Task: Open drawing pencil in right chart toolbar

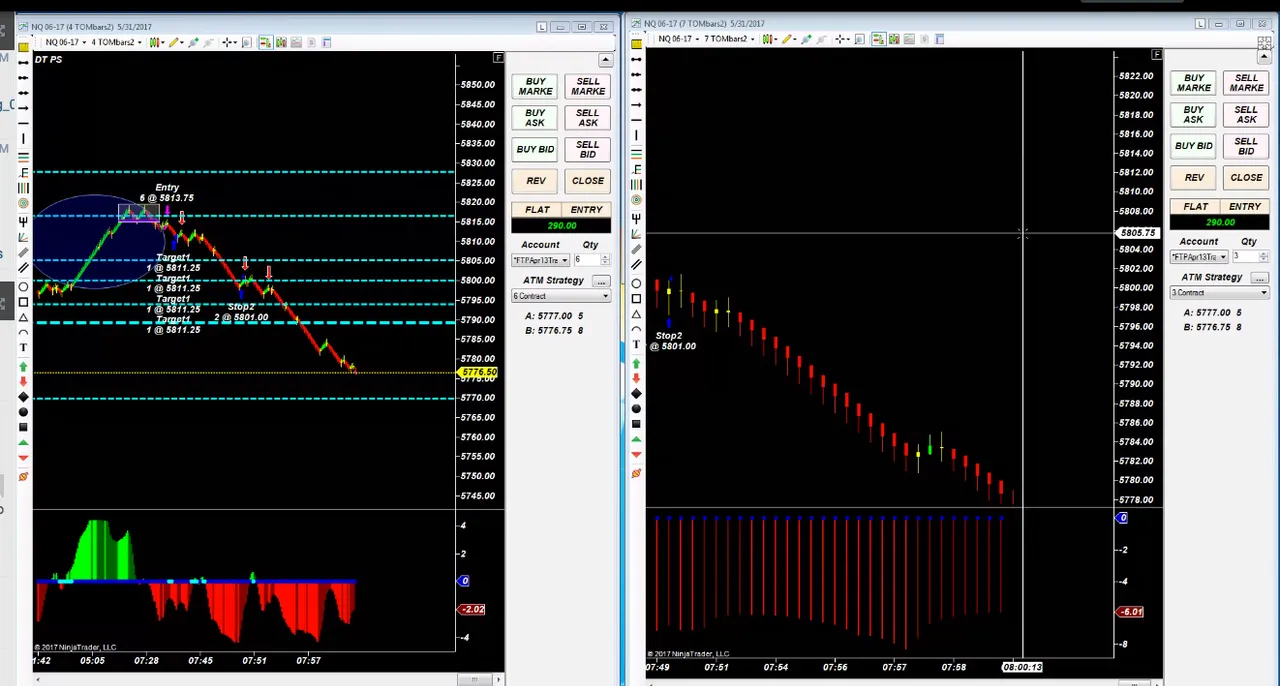Action: tap(787, 38)
